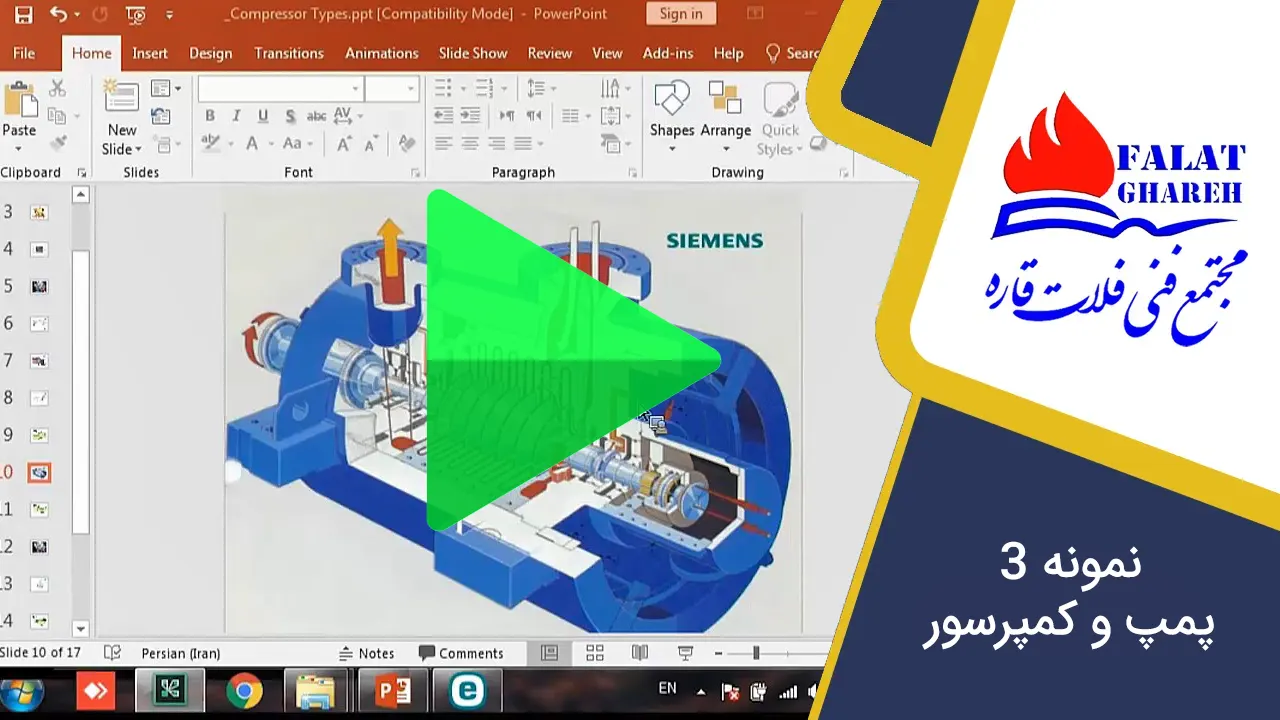Open the Transitions tab
This screenshot has width=1280, height=720.
[x=289, y=53]
